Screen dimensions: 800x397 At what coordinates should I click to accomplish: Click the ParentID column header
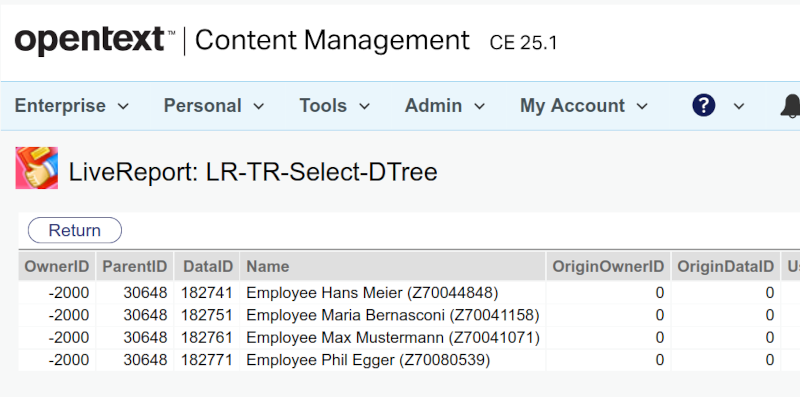click(x=135, y=266)
